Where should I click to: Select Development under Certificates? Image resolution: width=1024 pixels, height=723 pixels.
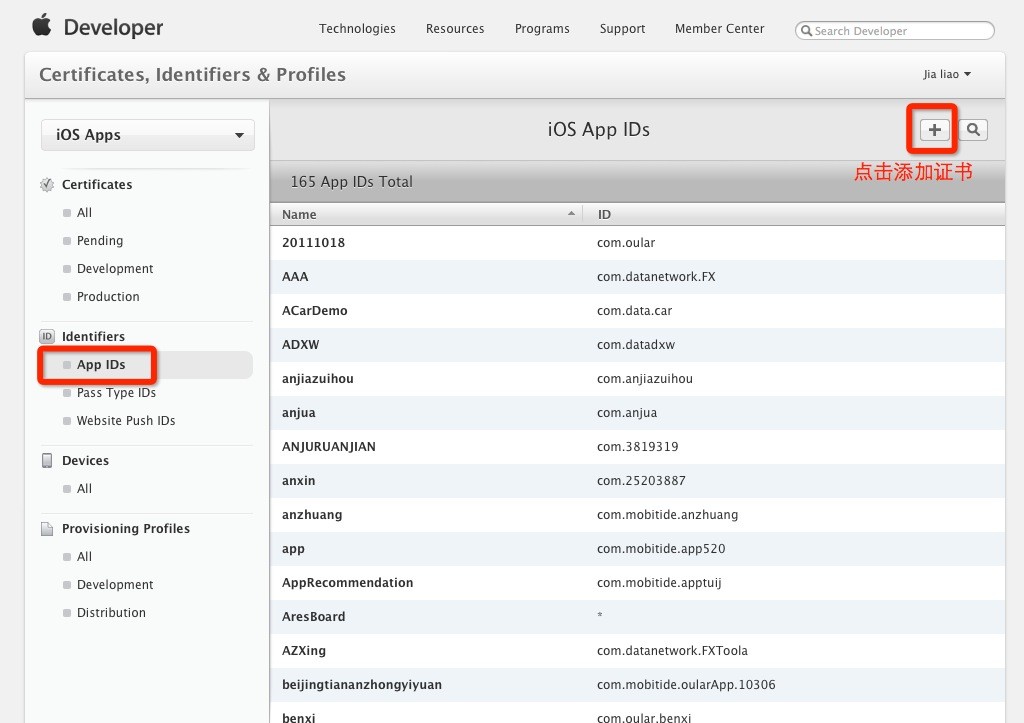click(x=115, y=269)
